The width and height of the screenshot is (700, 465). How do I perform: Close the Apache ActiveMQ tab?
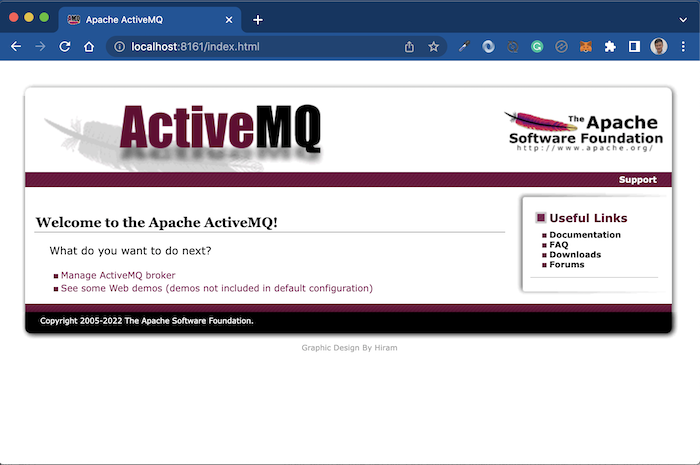(229, 20)
